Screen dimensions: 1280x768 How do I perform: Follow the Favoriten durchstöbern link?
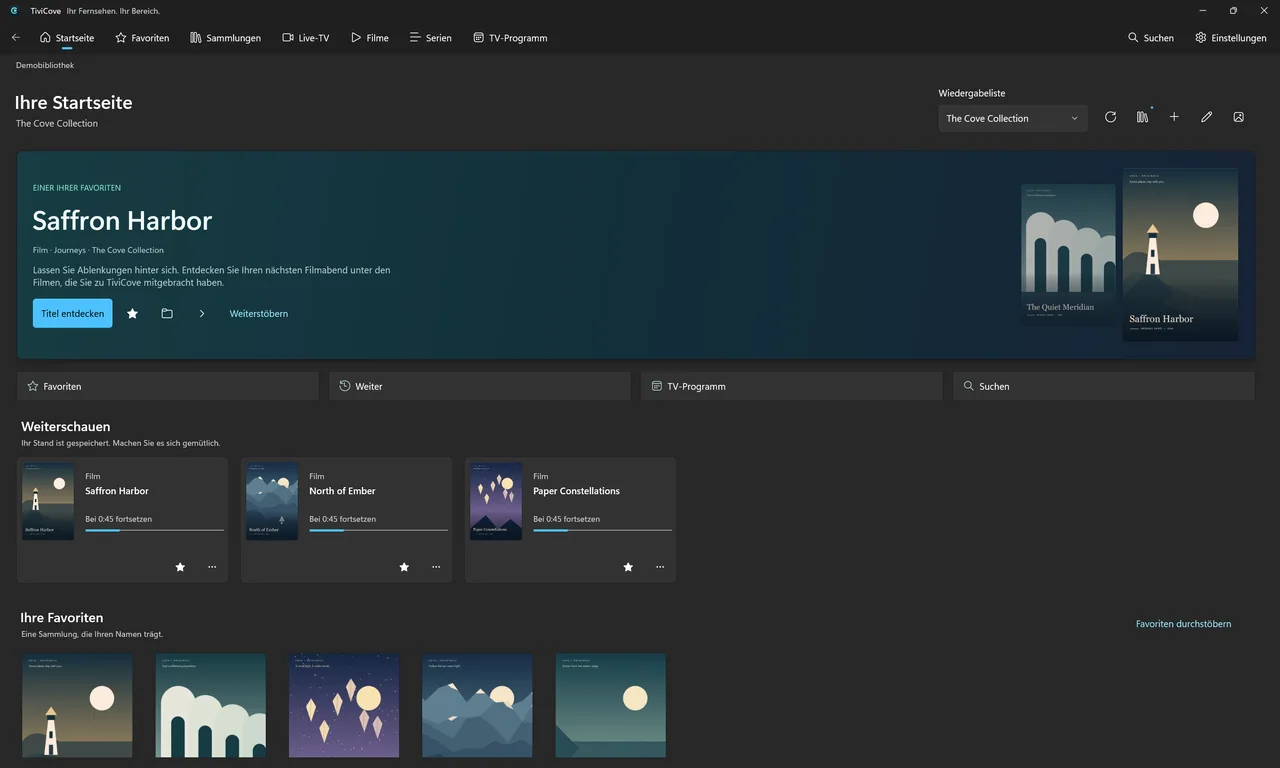point(1183,624)
